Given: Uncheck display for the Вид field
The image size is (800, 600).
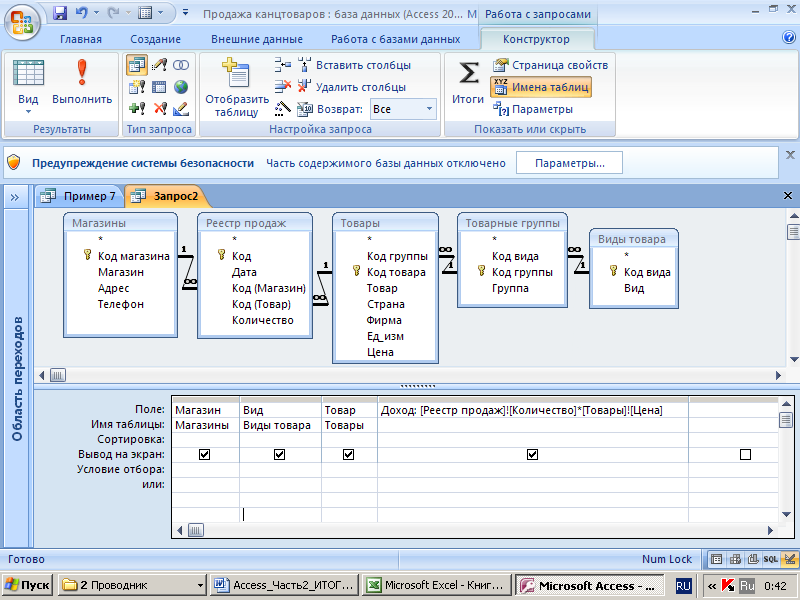Looking at the screenshot, I should pos(280,454).
